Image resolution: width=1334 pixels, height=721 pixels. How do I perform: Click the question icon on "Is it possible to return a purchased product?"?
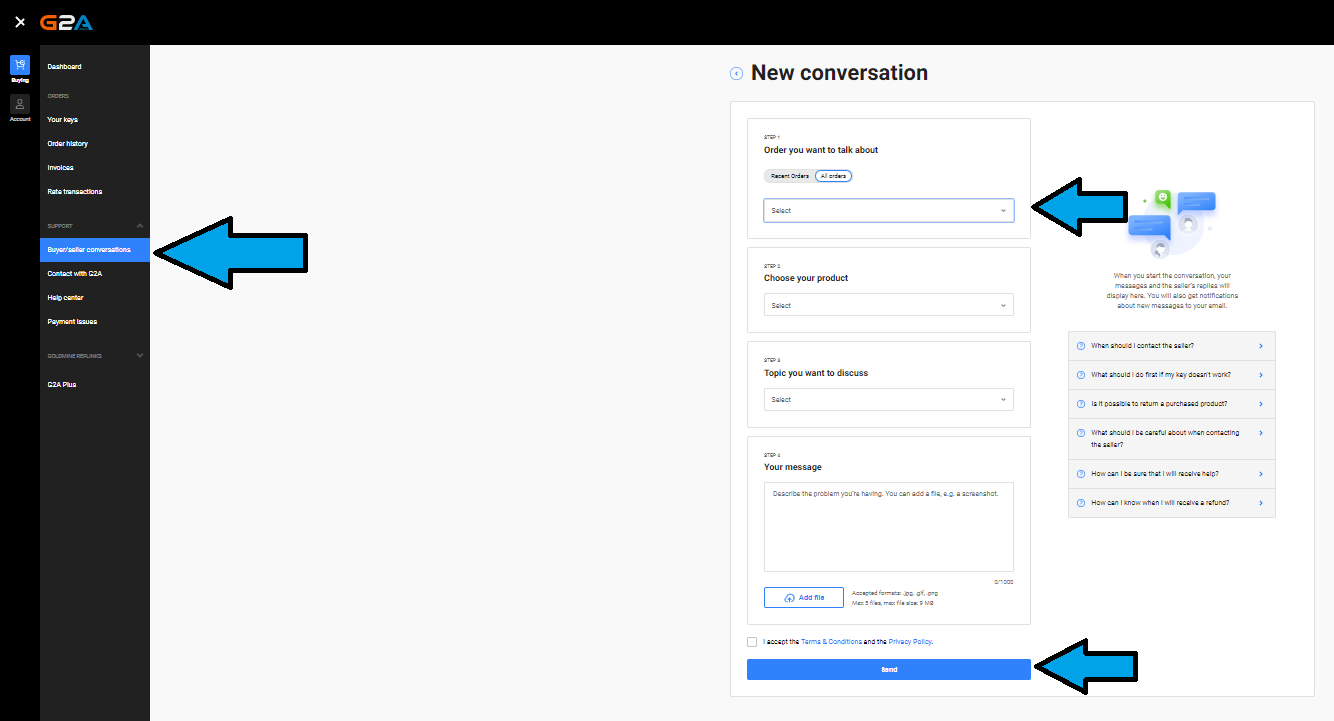pos(1082,404)
